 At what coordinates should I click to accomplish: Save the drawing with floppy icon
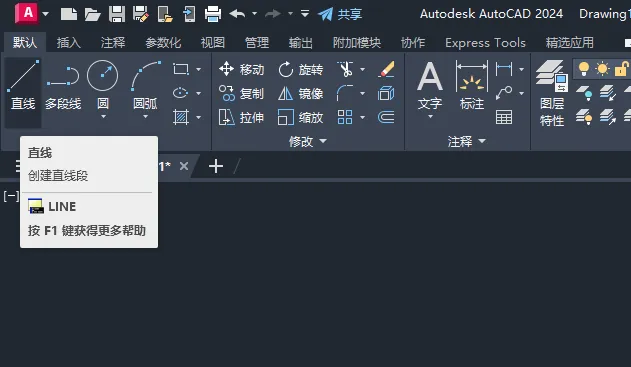point(117,14)
